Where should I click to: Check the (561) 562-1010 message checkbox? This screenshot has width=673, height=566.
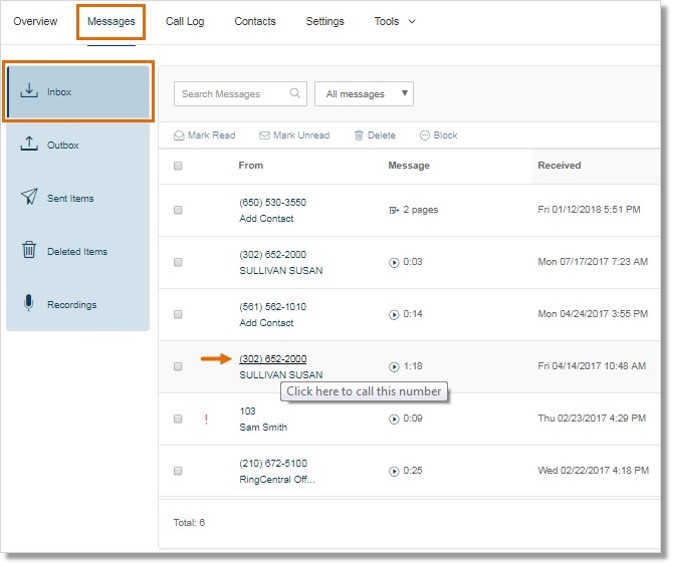[178, 315]
